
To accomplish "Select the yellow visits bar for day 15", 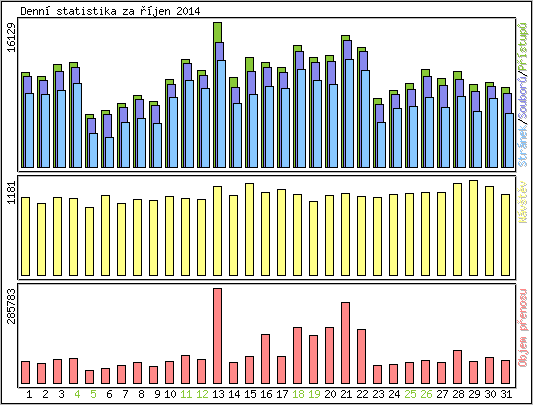I will tap(250, 230).
